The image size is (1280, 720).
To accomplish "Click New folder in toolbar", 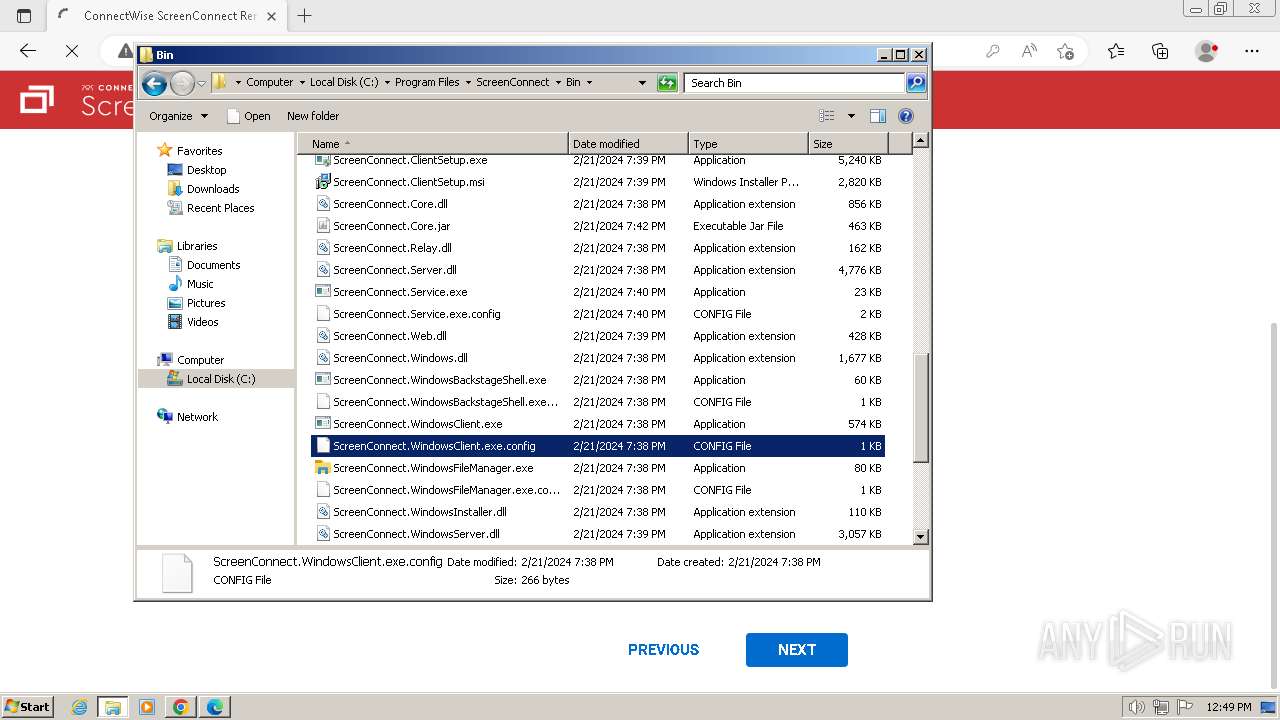I will (x=313, y=116).
